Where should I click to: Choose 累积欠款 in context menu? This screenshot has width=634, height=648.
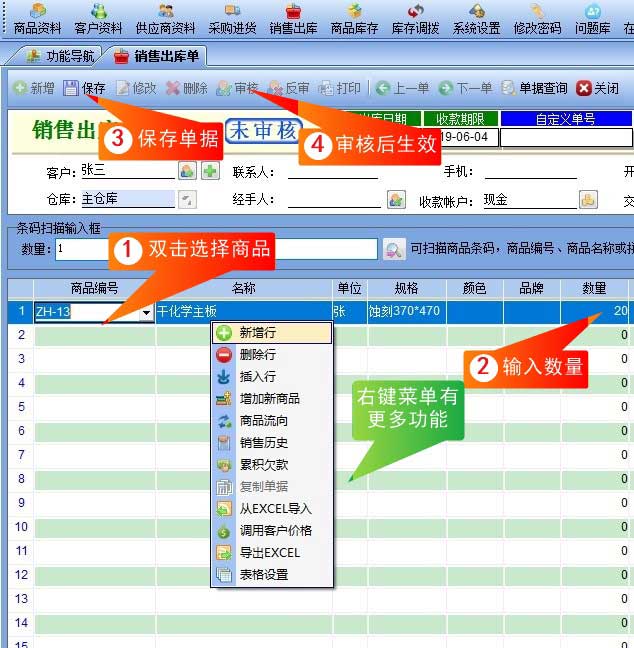coord(272,465)
